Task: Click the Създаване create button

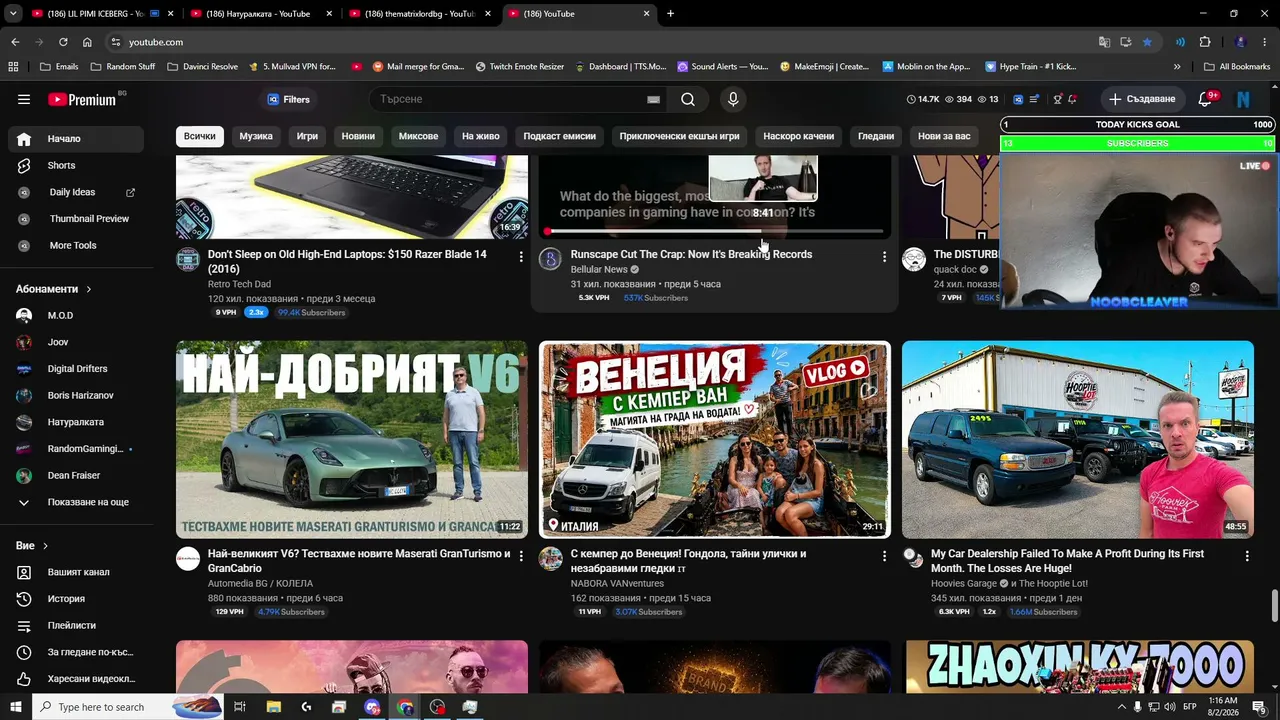Action: pyautogui.click(x=1142, y=99)
